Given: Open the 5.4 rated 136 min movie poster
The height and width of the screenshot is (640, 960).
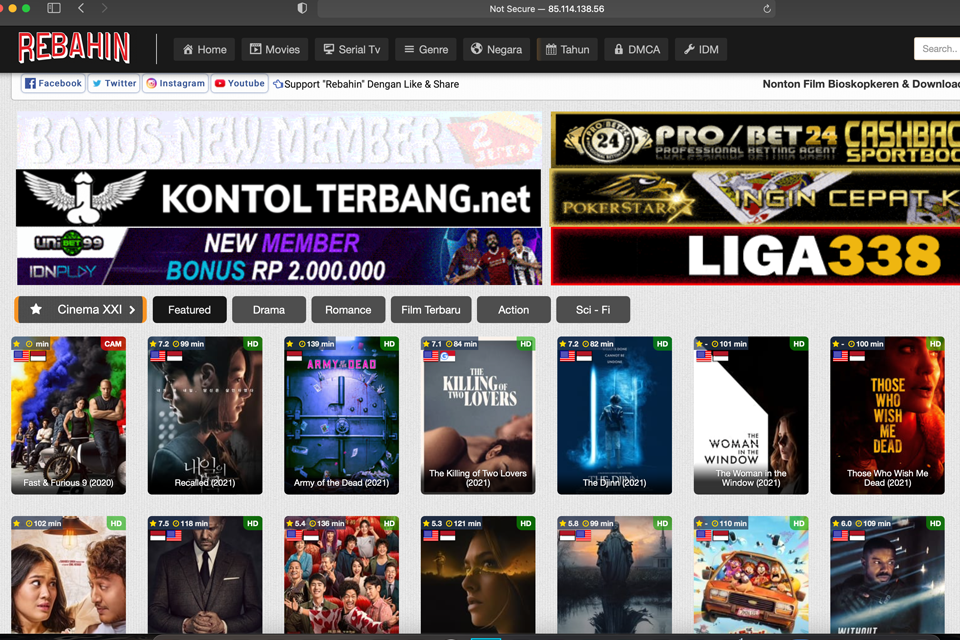Looking at the screenshot, I should click(x=342, y=574).
